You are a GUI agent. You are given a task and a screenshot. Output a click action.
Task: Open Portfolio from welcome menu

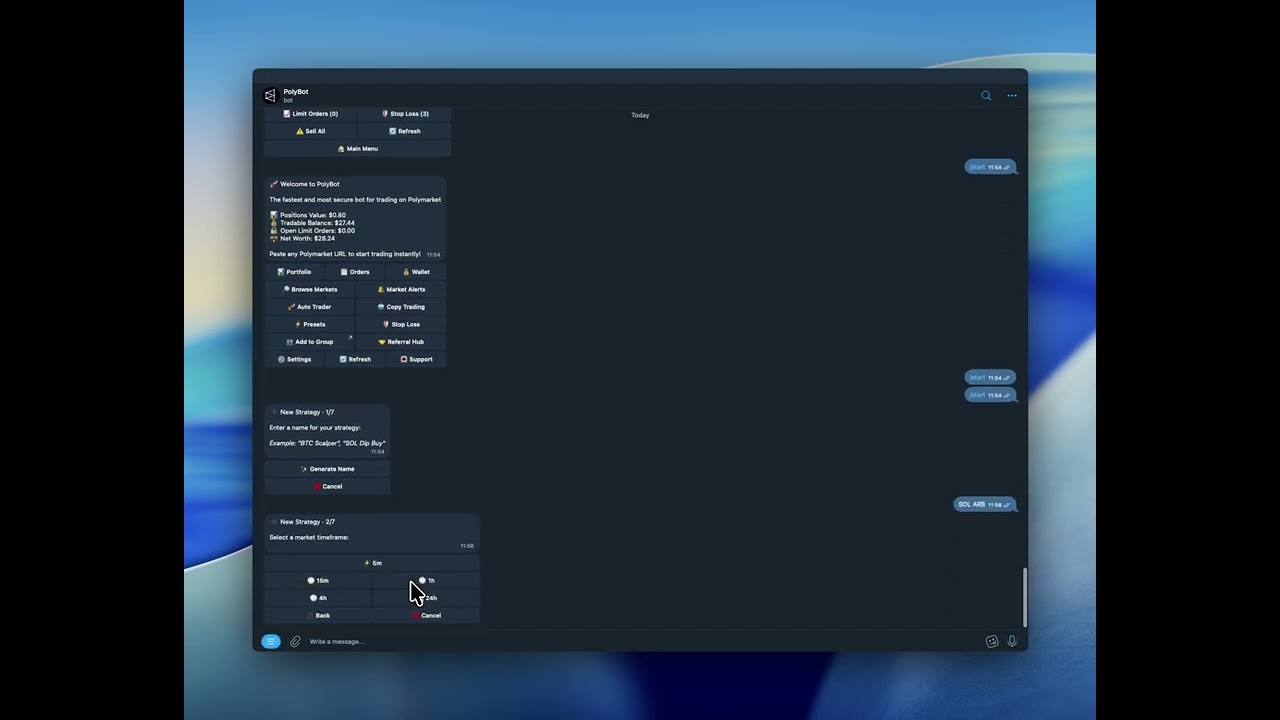[x=294, y=272]
